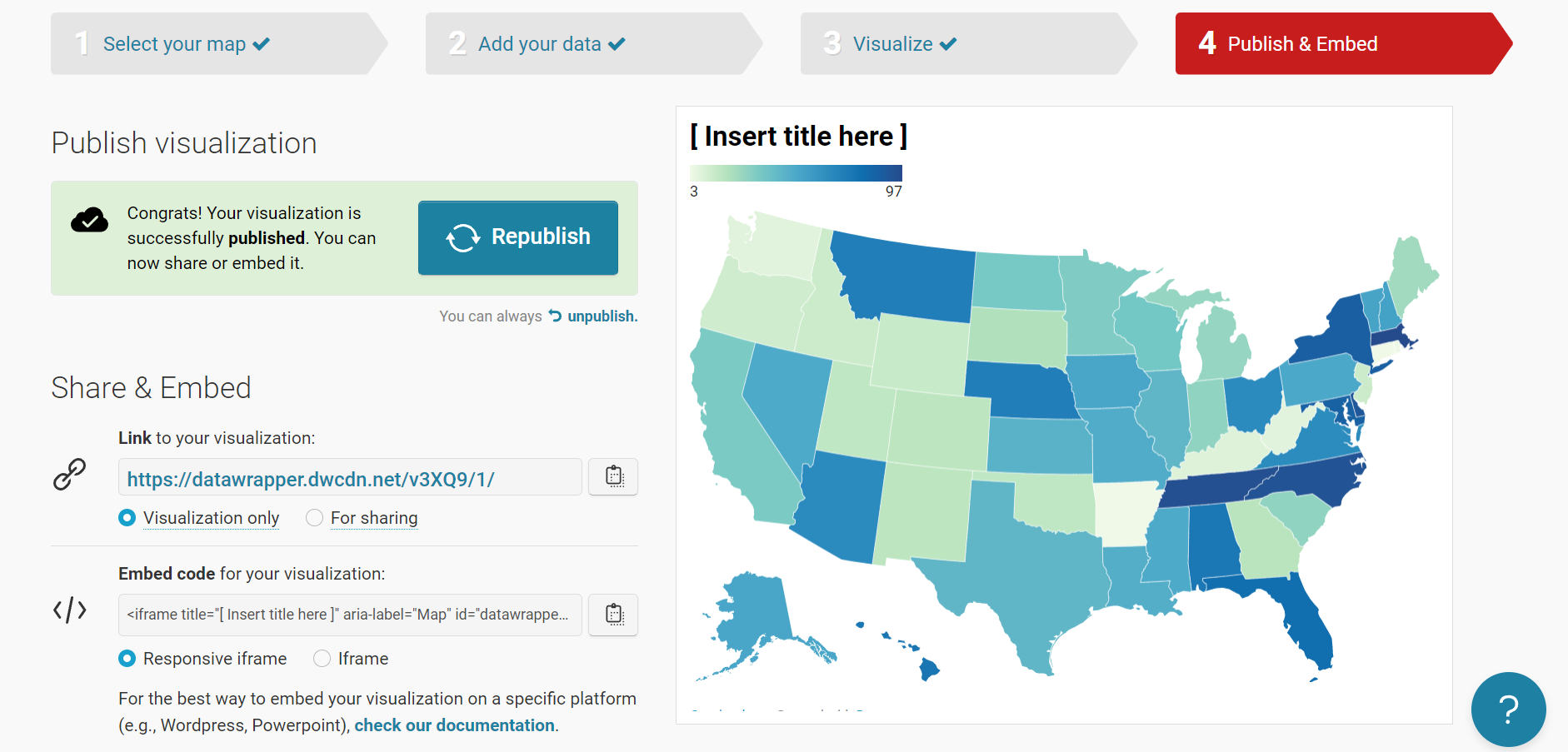Click the embed code brackets icon
The image size is (1568, 752).
click(70, 610)
